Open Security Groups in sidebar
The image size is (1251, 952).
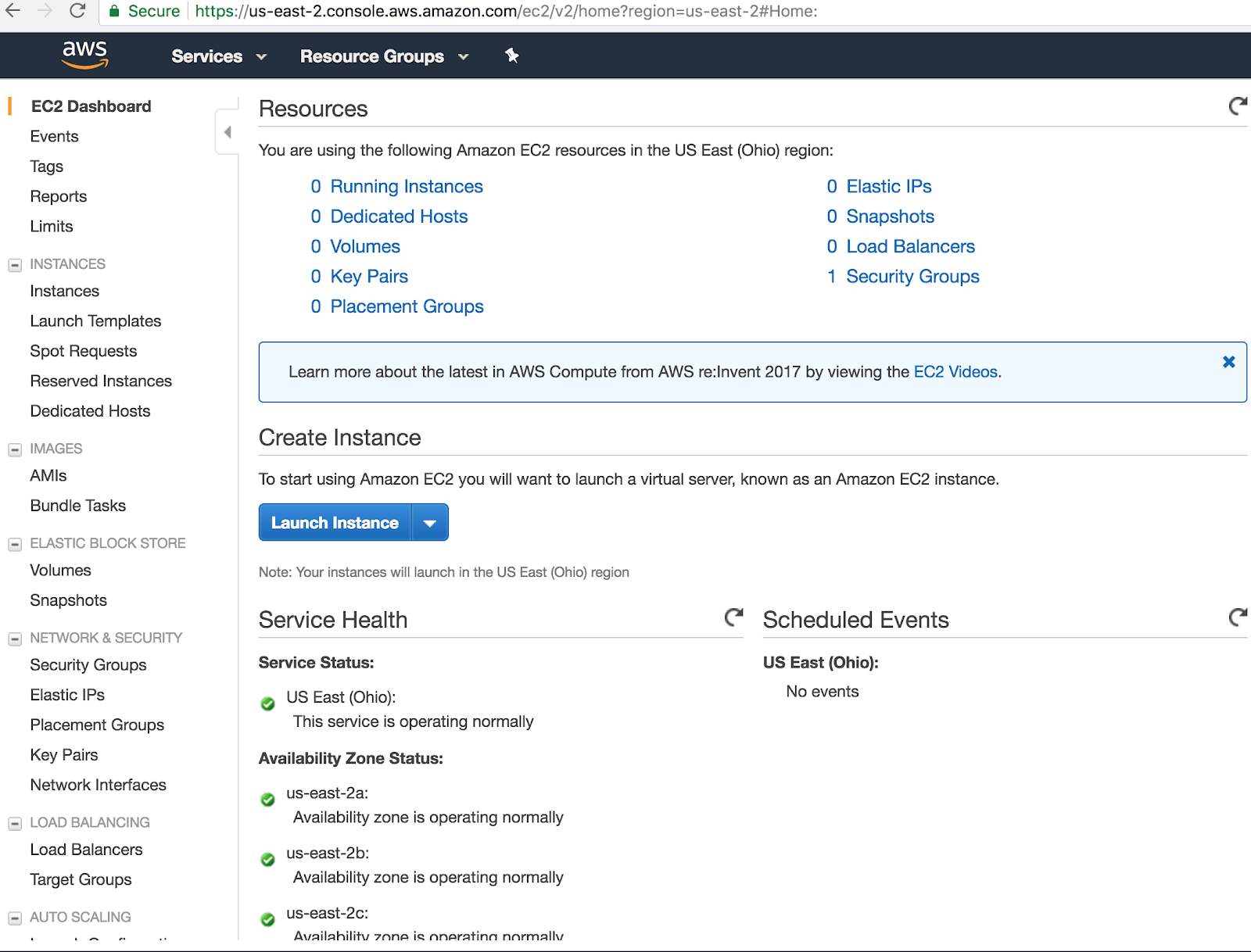(88, 664)
